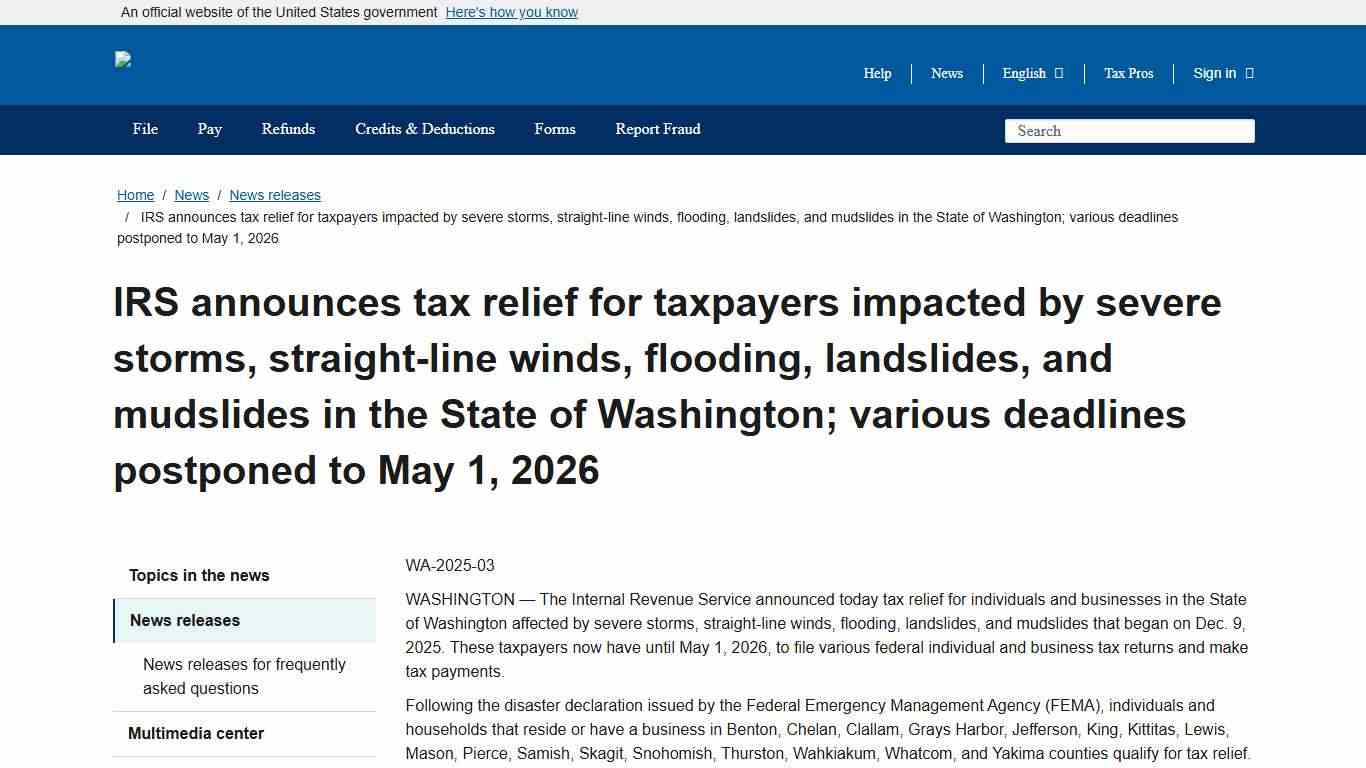Open the Tax Pros page
Viewport: 1366px width, 768px height.
click(x=1128, y=73)
